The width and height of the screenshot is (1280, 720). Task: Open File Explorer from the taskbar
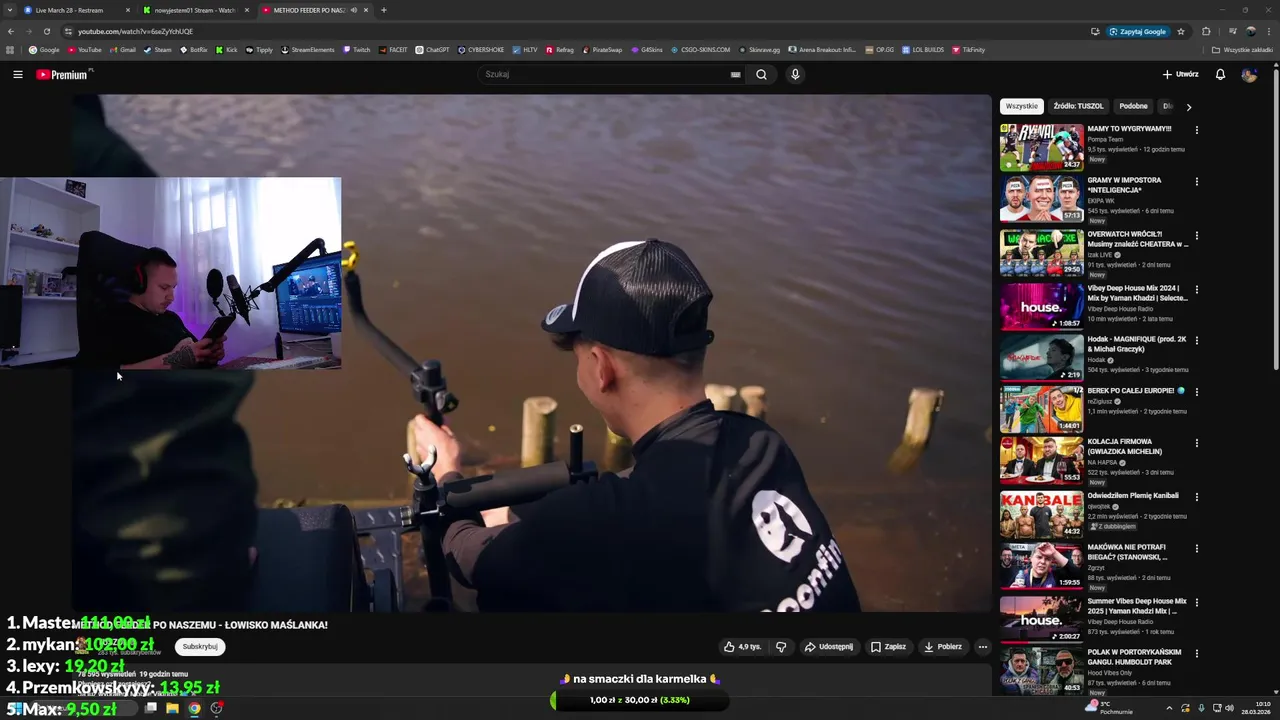[172, 708]
